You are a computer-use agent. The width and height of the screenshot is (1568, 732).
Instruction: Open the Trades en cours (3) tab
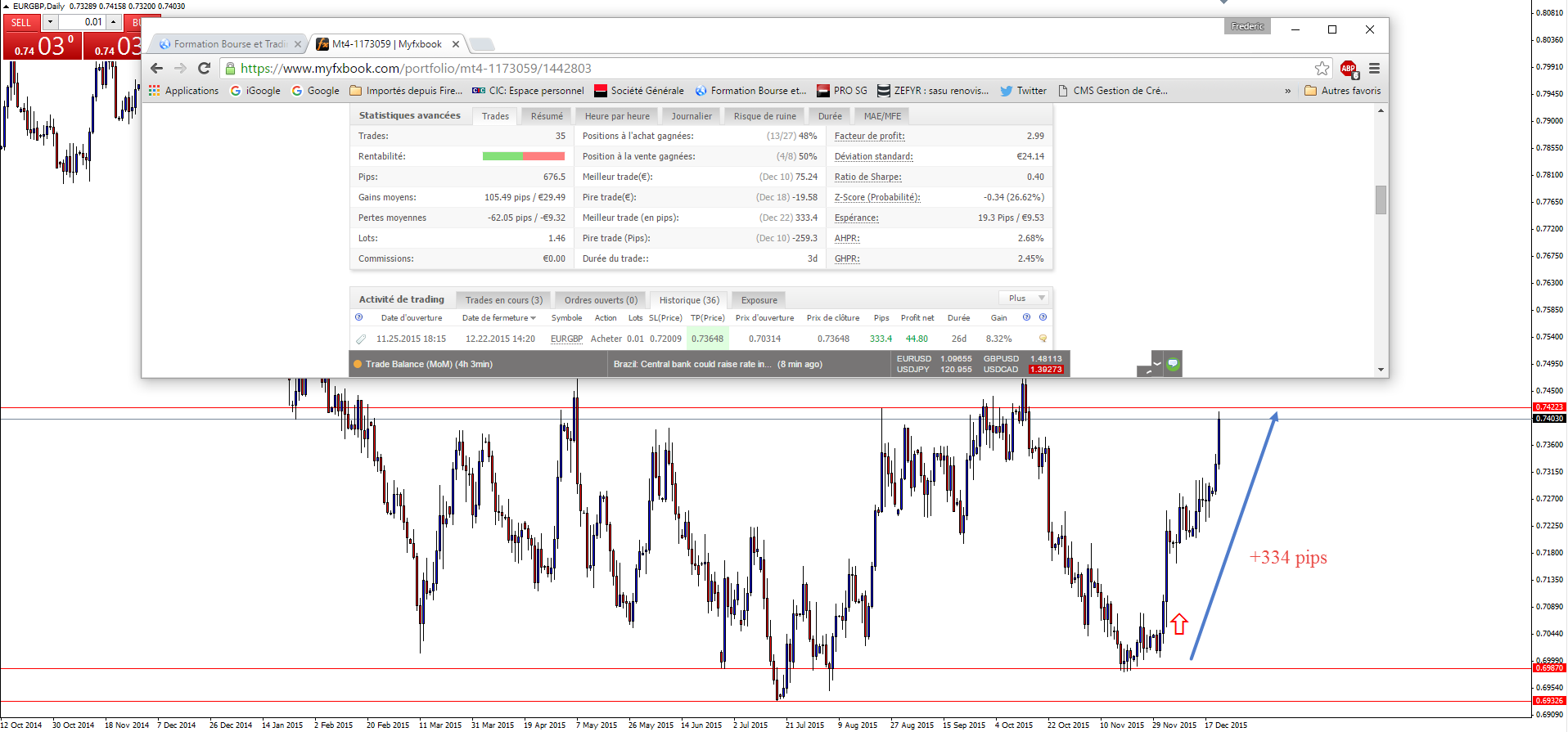[x=503, y=300]
